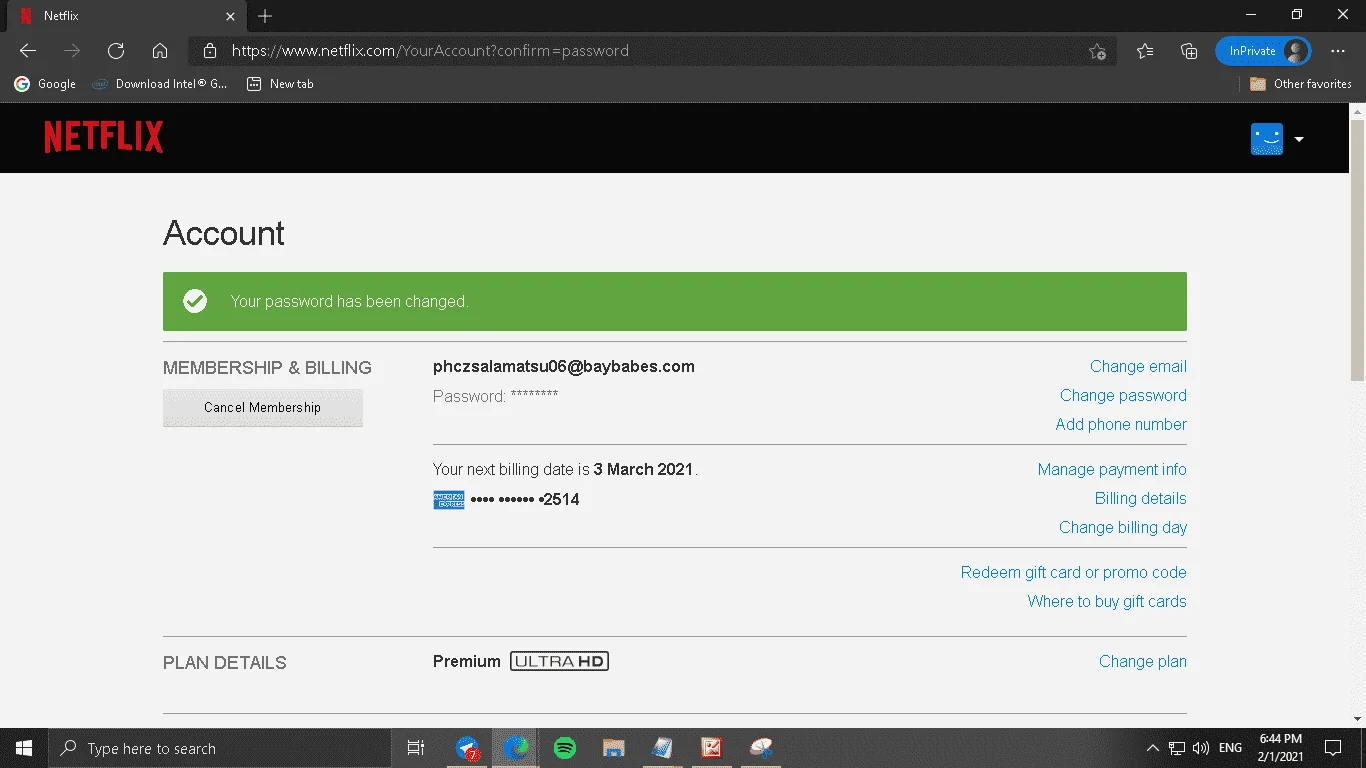
Task: Click Change email link
Action: click(x=1138, y=367)
